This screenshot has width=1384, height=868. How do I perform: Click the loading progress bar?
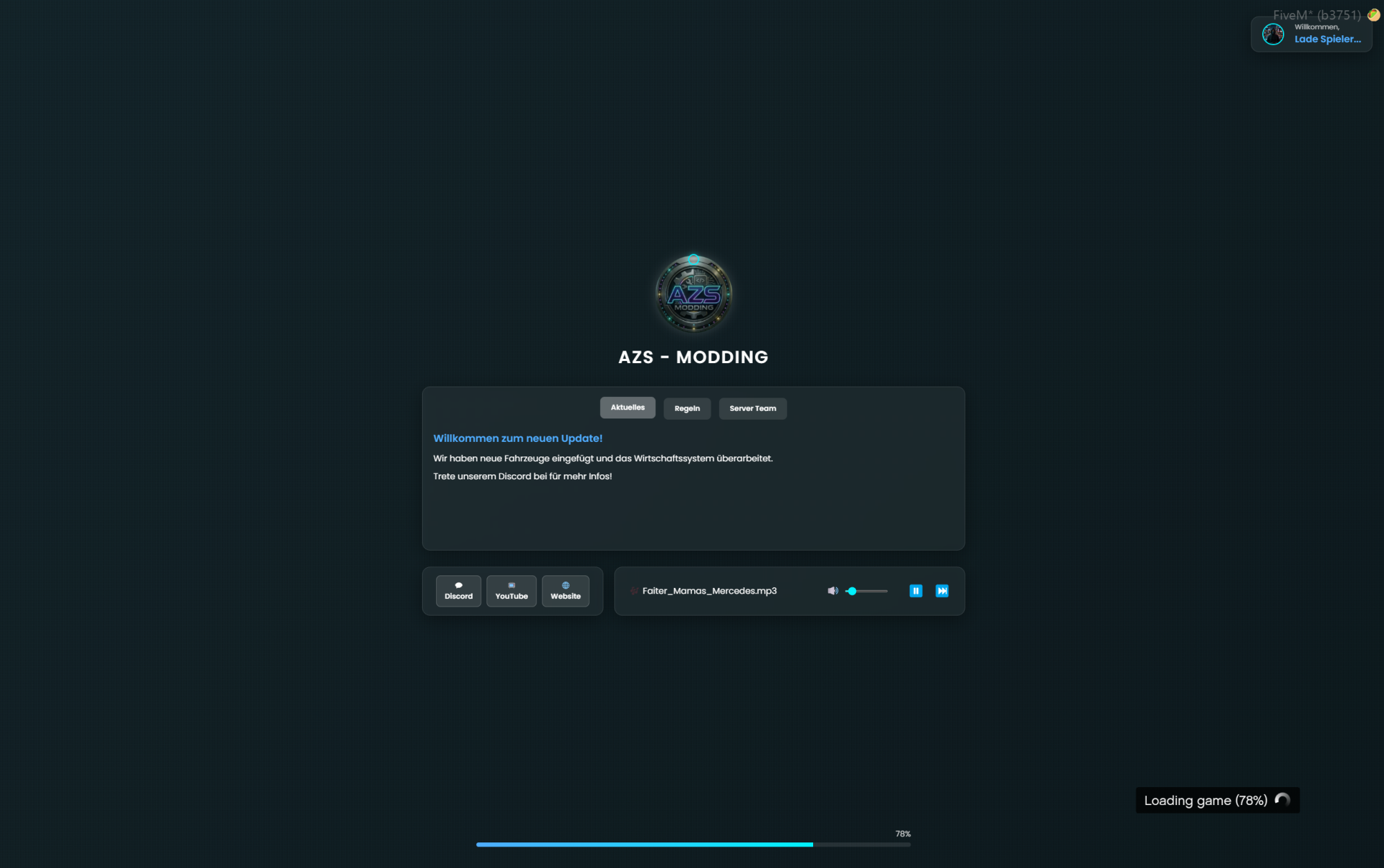click(x=693, y=844)
